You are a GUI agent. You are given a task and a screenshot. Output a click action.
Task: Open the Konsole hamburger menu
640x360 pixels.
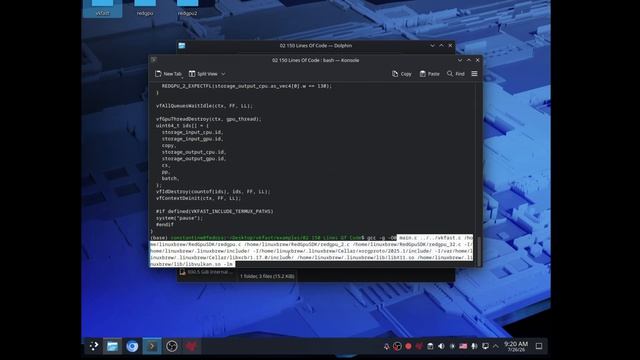click(474, 74)
